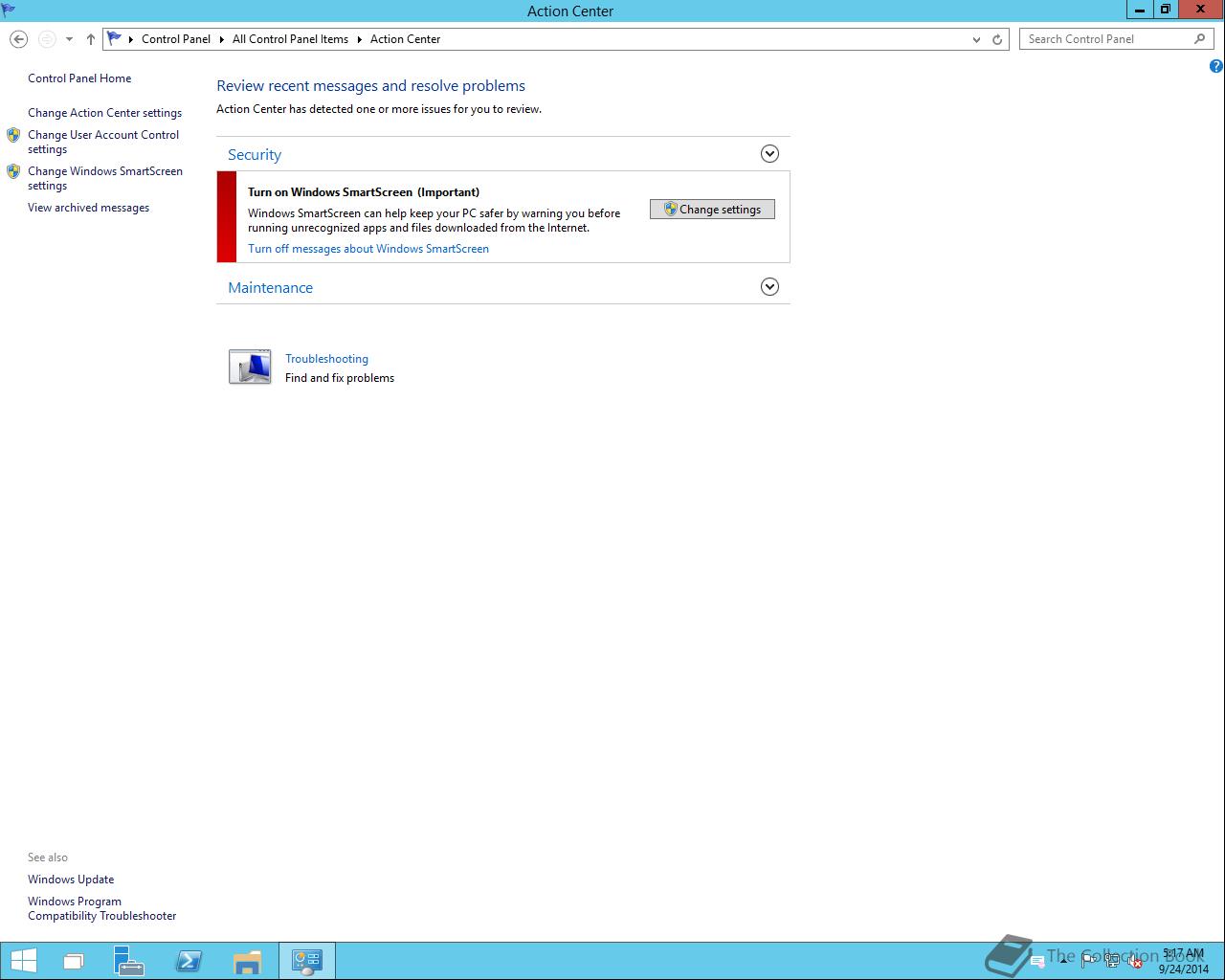Expand the root breadcrumb arrow beside flag
Viewport: 1225px width, 980px height.
pos(131,39)
